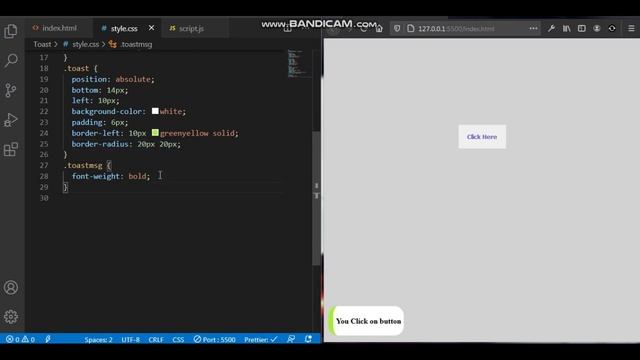This screenshot has height=360, width=640.
Task: Click the Click Here button in browser
Action: click(482, 137)
